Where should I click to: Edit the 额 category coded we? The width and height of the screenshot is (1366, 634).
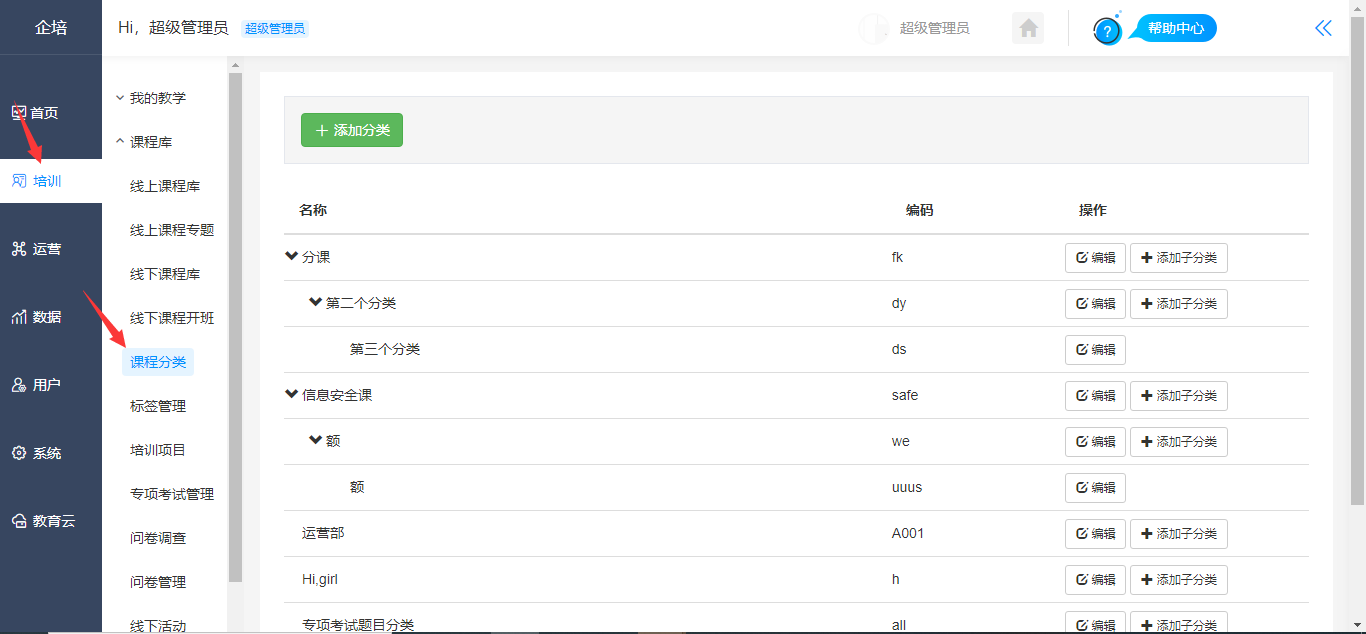click(x=1095, y=442)
